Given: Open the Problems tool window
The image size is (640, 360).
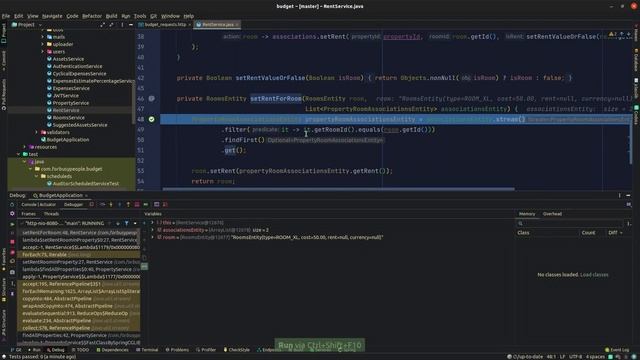Looking at the screenshot, I should (177, 350).
